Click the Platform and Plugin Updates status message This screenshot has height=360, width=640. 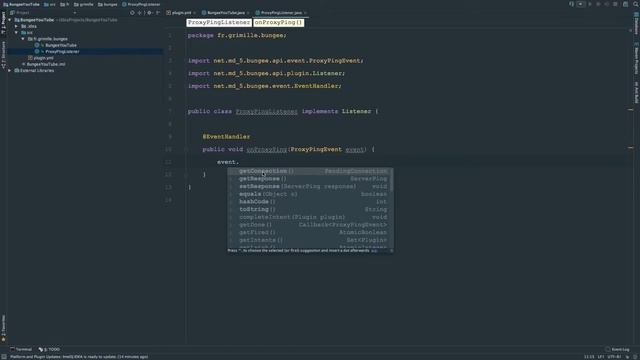pyautogui.click(x=79, y=357)
